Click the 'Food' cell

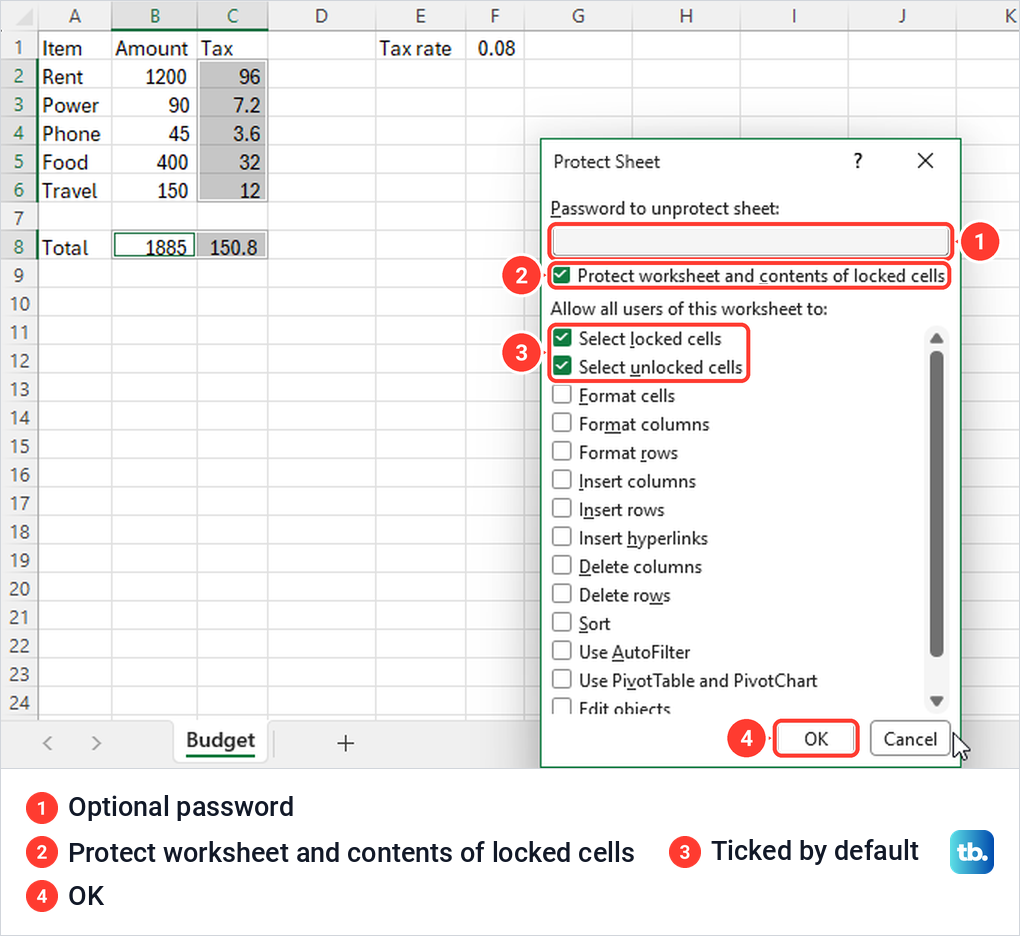tap(75, 162)
